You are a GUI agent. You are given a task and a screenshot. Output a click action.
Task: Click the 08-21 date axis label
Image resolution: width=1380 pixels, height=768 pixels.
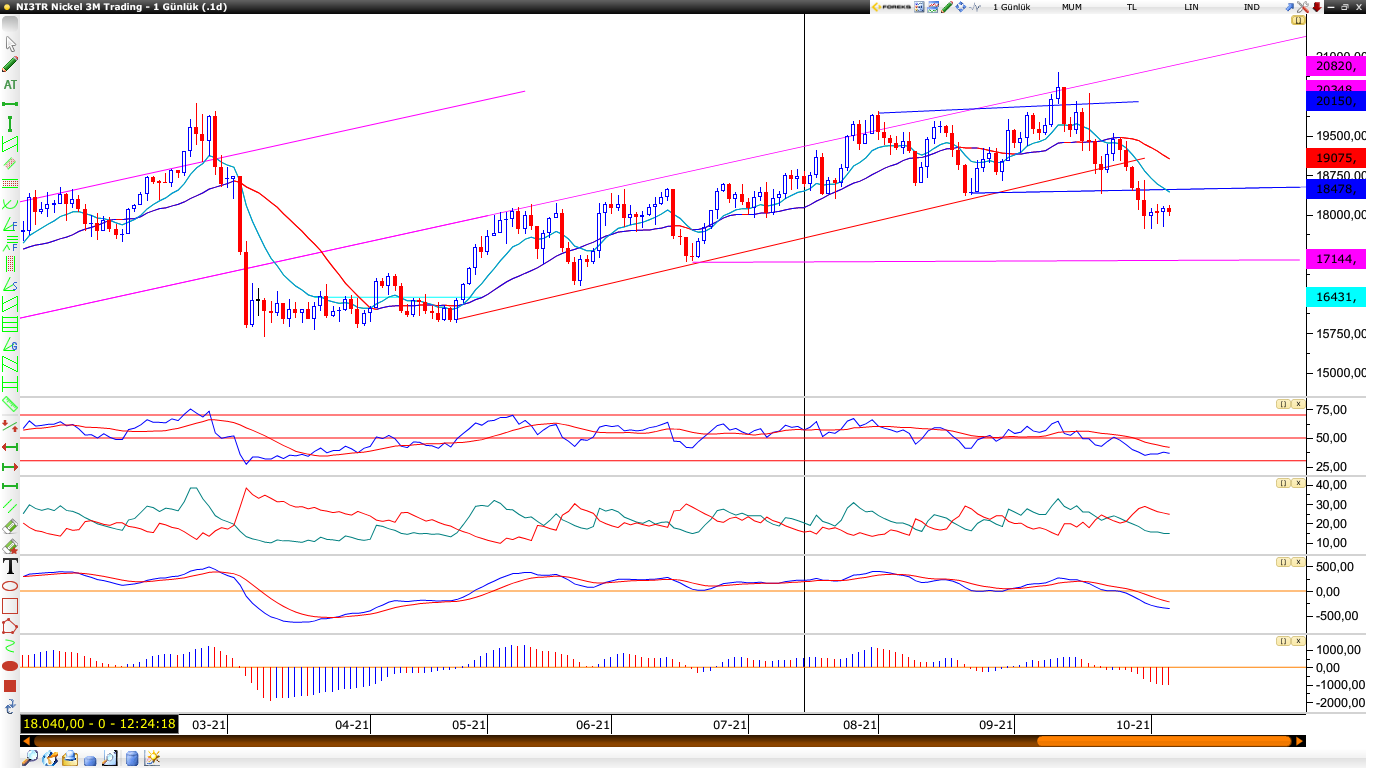[860, 725]
